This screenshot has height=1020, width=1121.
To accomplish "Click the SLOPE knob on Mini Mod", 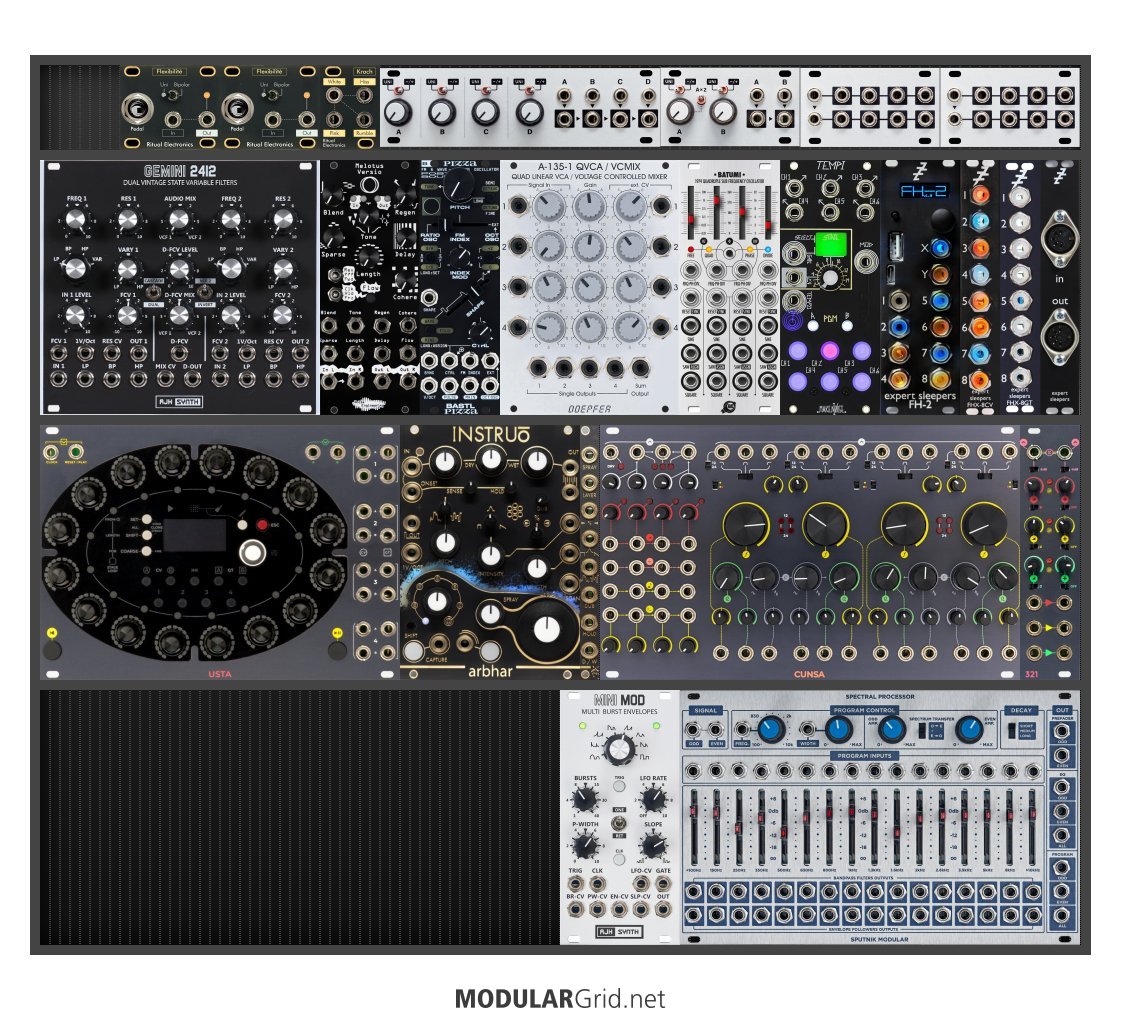I will [653, 845].
